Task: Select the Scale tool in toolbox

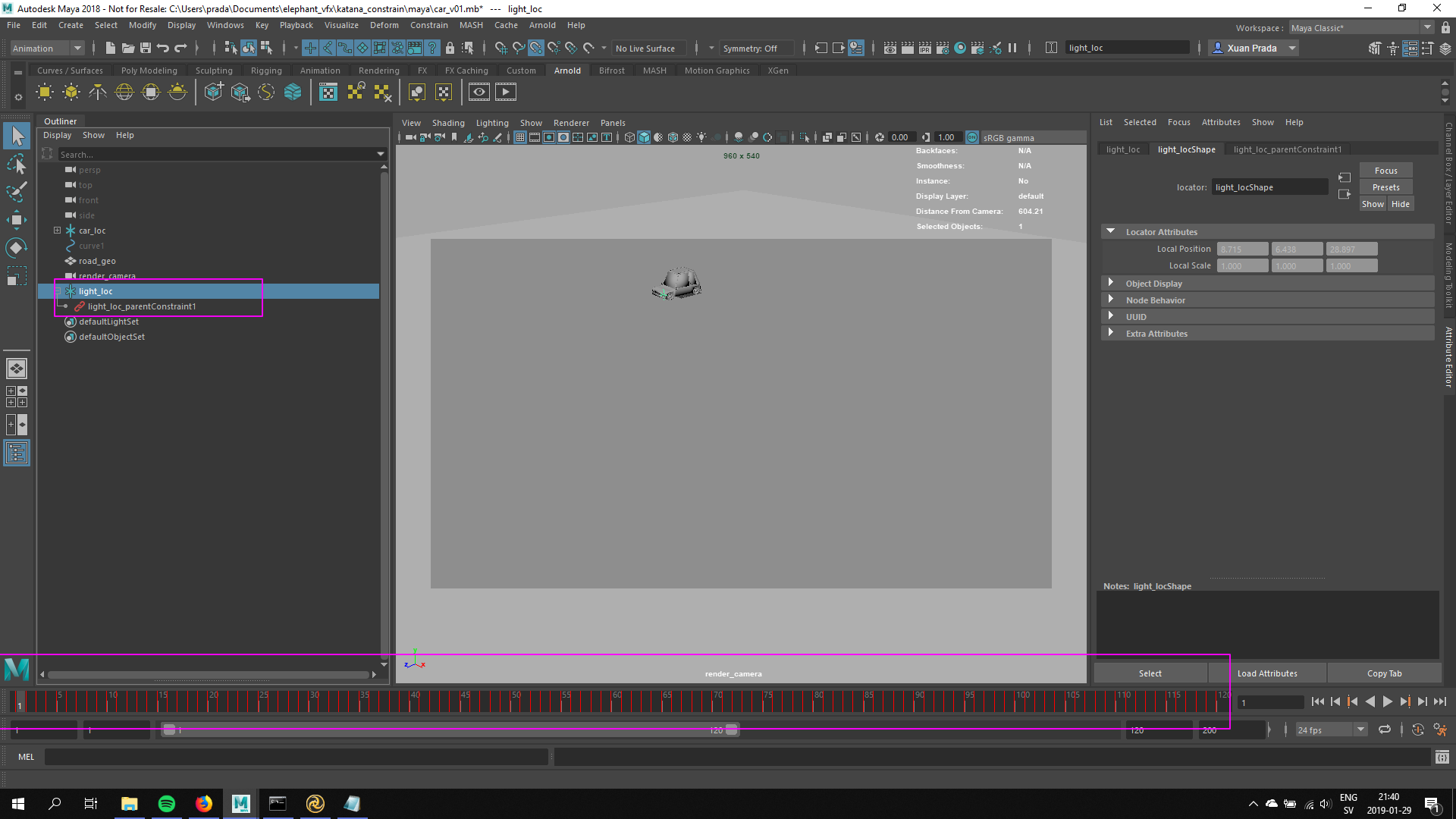Action: [17, 276]
